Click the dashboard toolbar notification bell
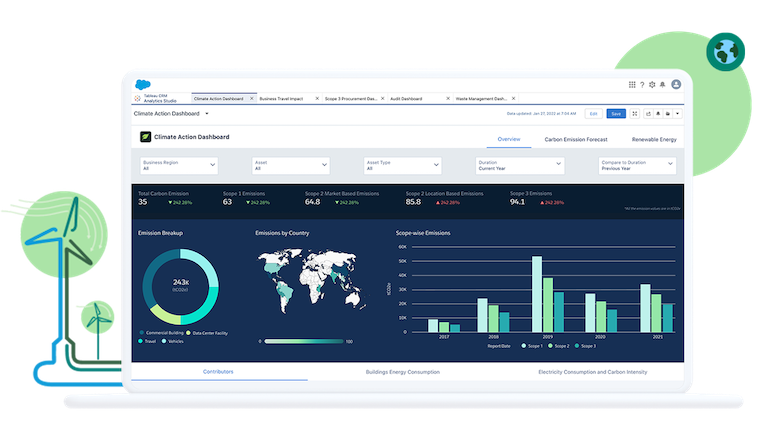 [x=658, y=114]
